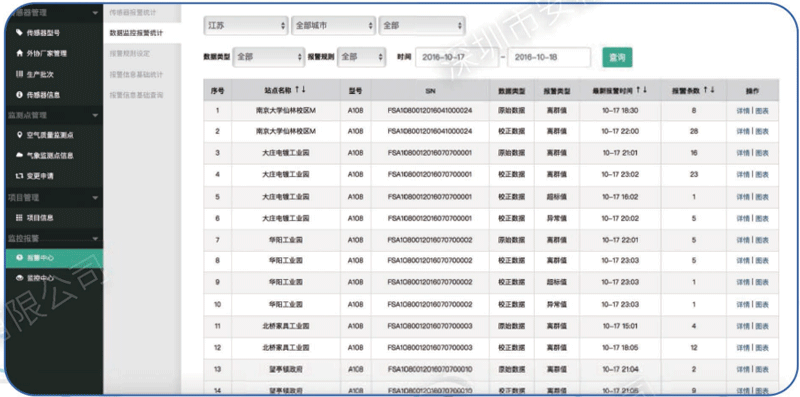The image size is (800, 397).
Task: Open 详情 for row 6
Action: tap(743, 218)
